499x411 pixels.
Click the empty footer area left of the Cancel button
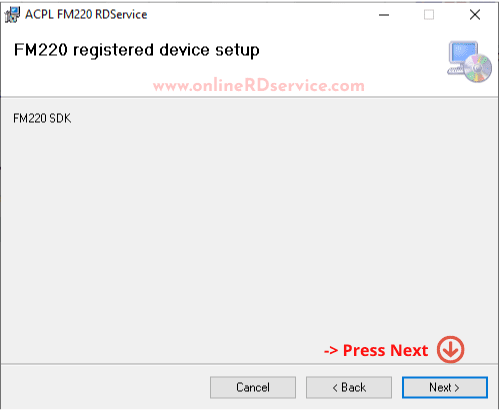click(x=105, y=387)
